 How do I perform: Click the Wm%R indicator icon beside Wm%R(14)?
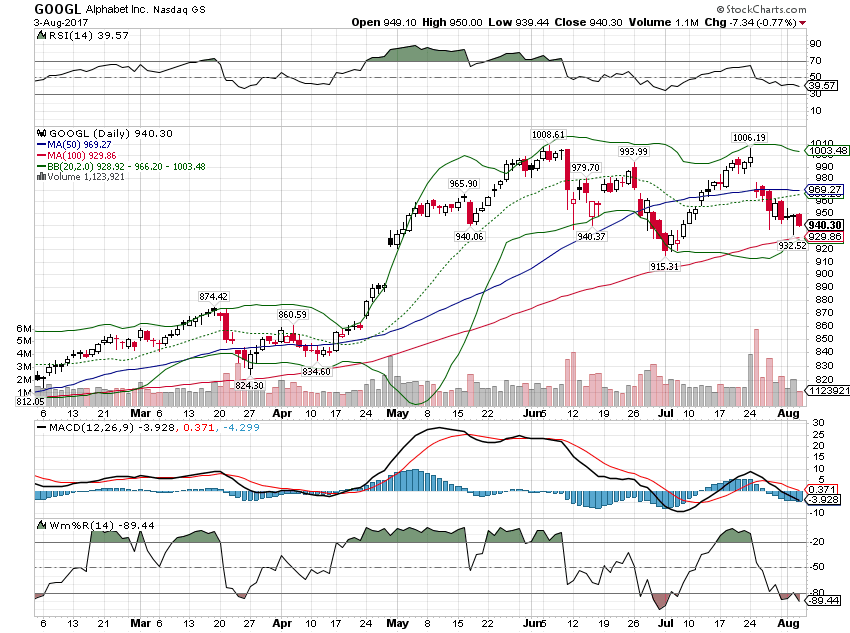41,525
